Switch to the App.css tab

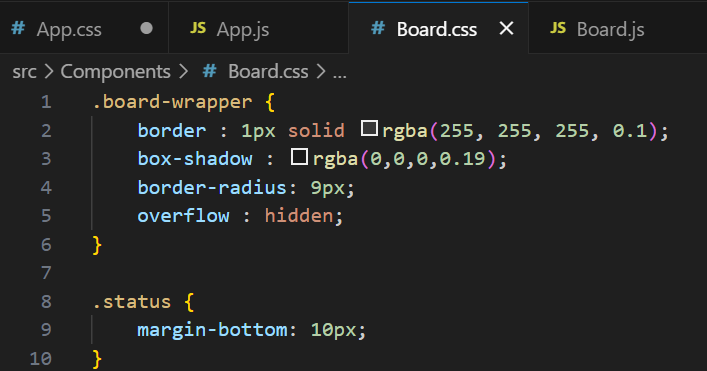tap(84, 29)
